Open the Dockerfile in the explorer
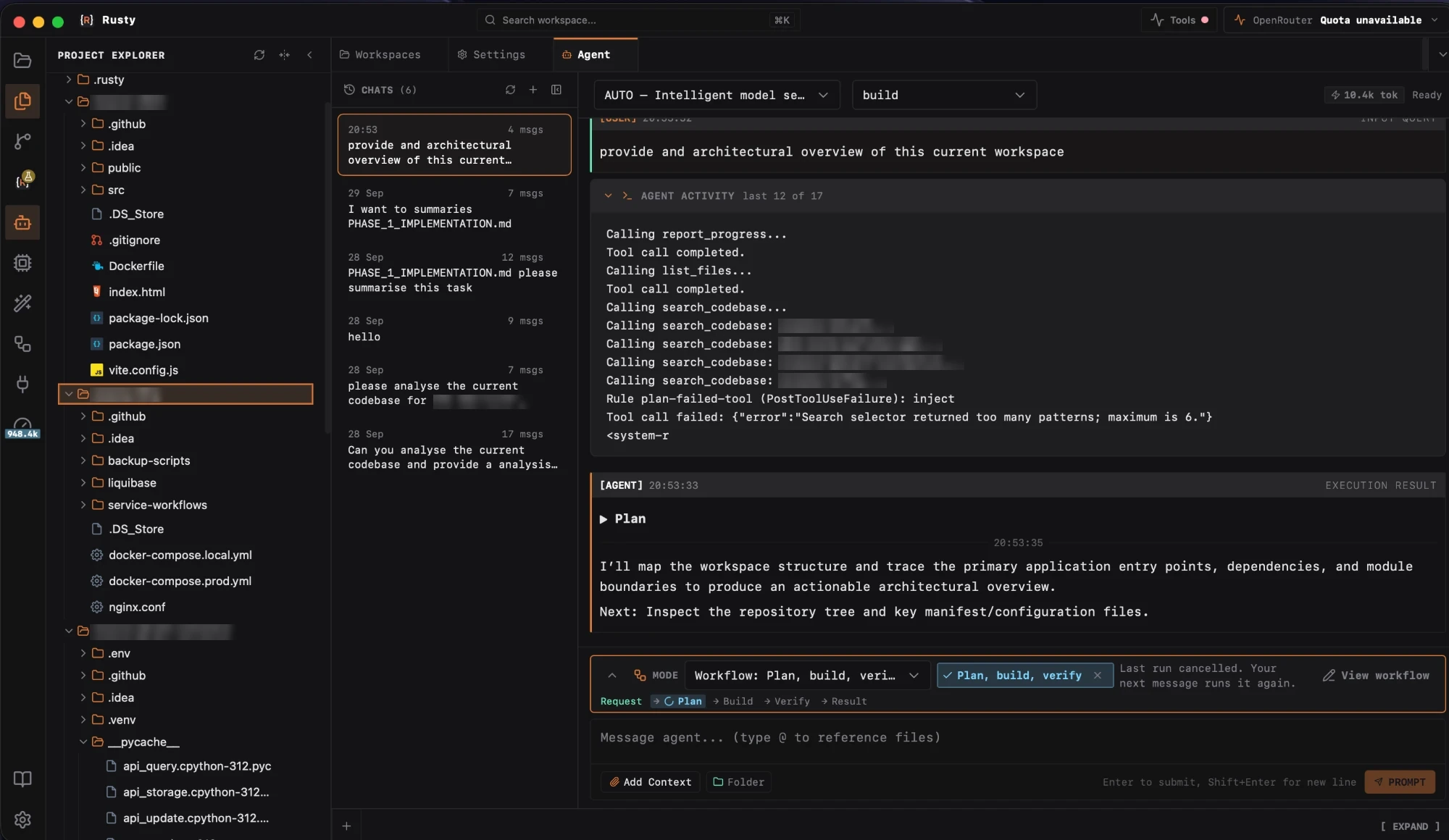This screenshot has width=1449, height=840. [136, 266]
